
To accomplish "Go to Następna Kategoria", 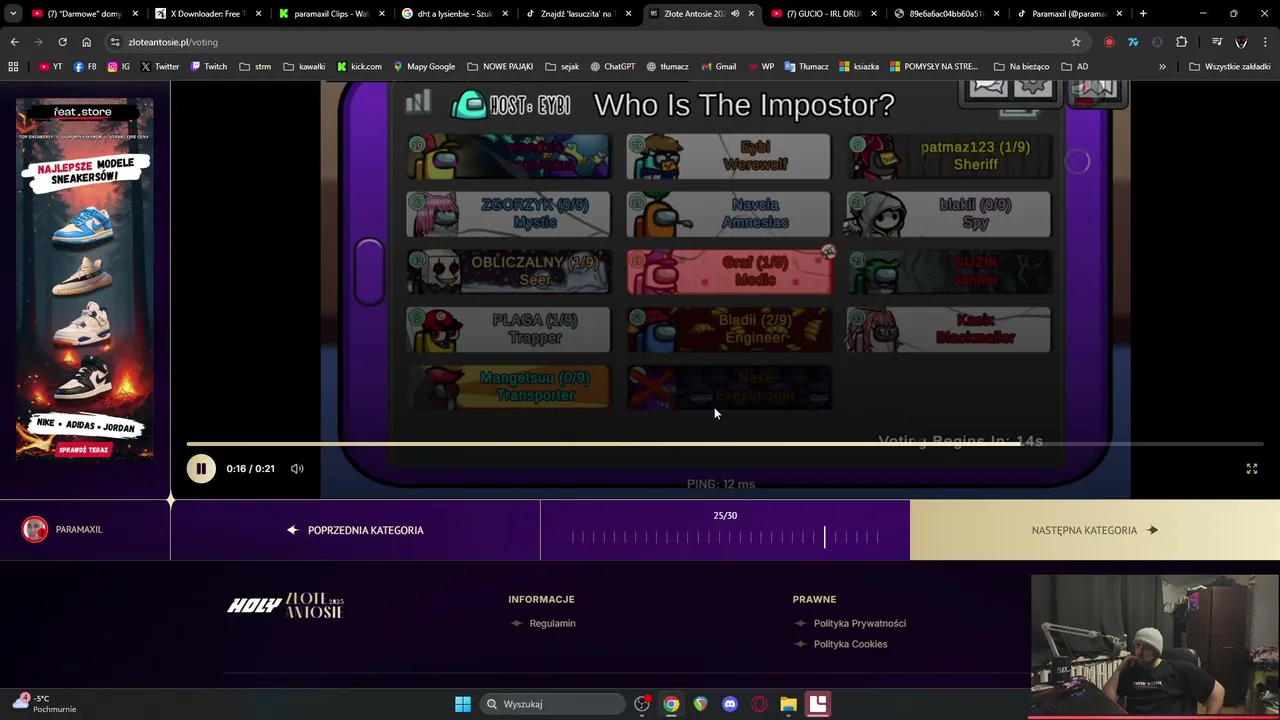I will pyautogui.click(x=1095, y=530).
